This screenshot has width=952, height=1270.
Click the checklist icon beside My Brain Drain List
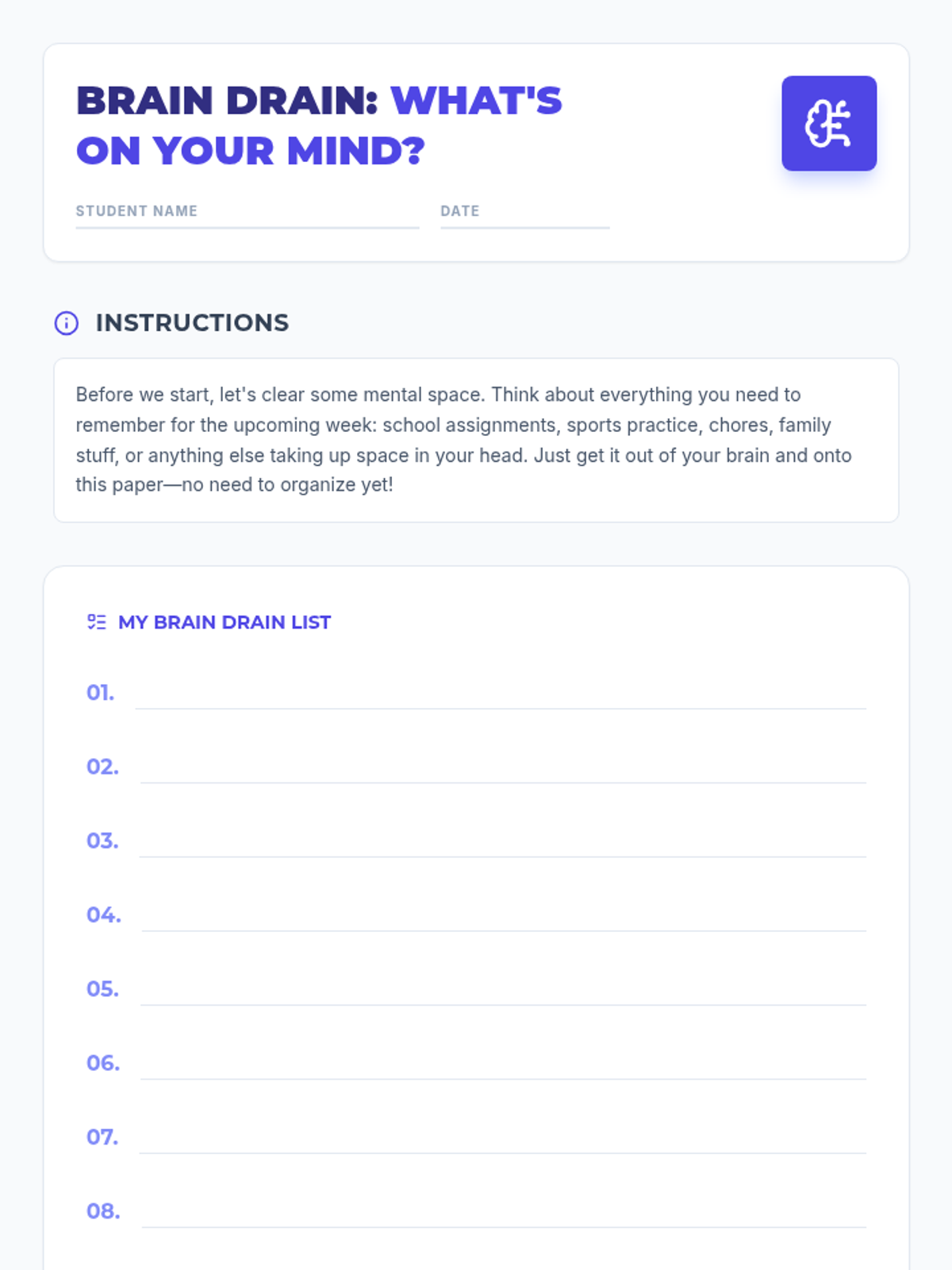coord(97,622)
